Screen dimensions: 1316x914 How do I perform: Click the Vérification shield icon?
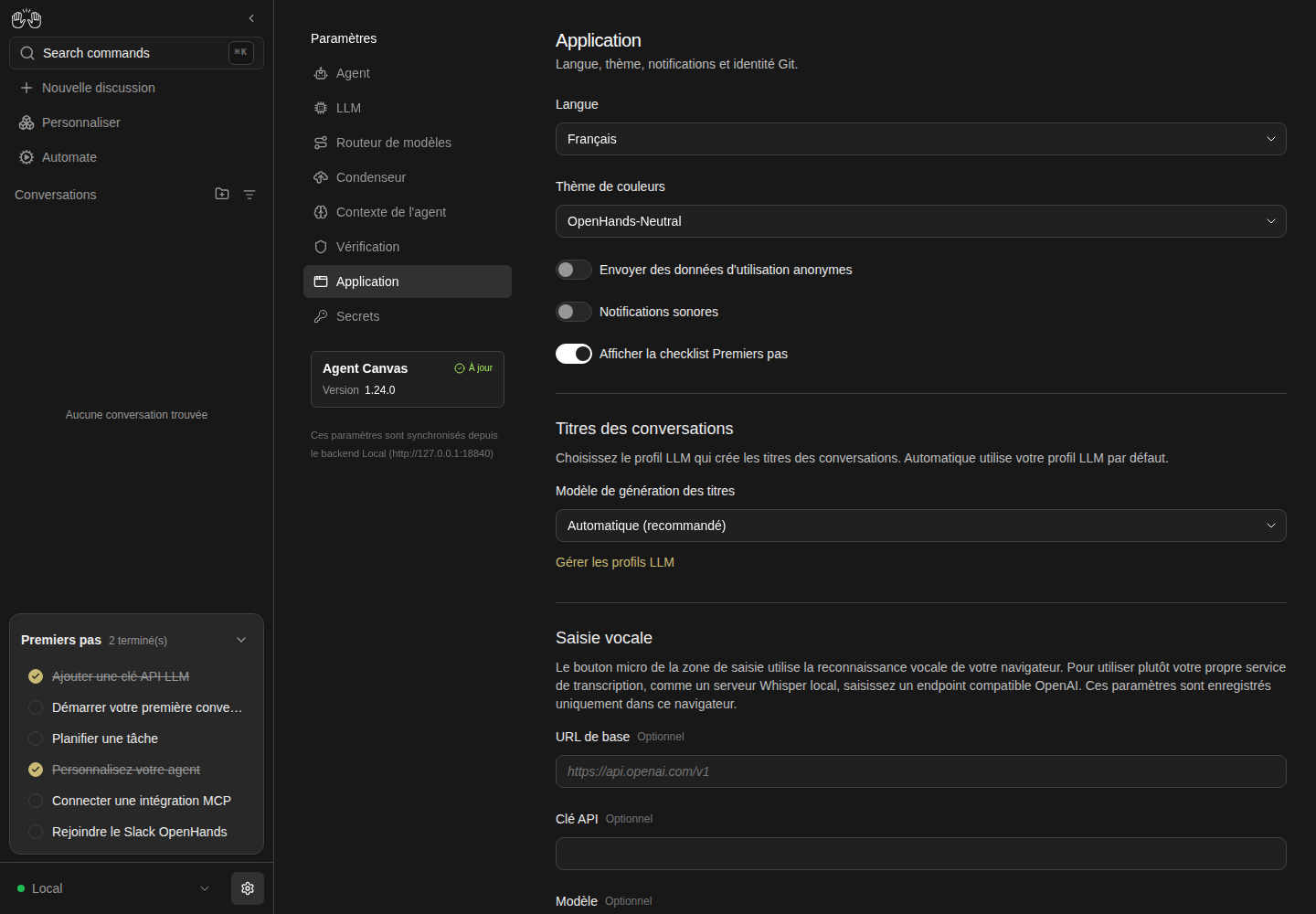[x=321, y=247]
